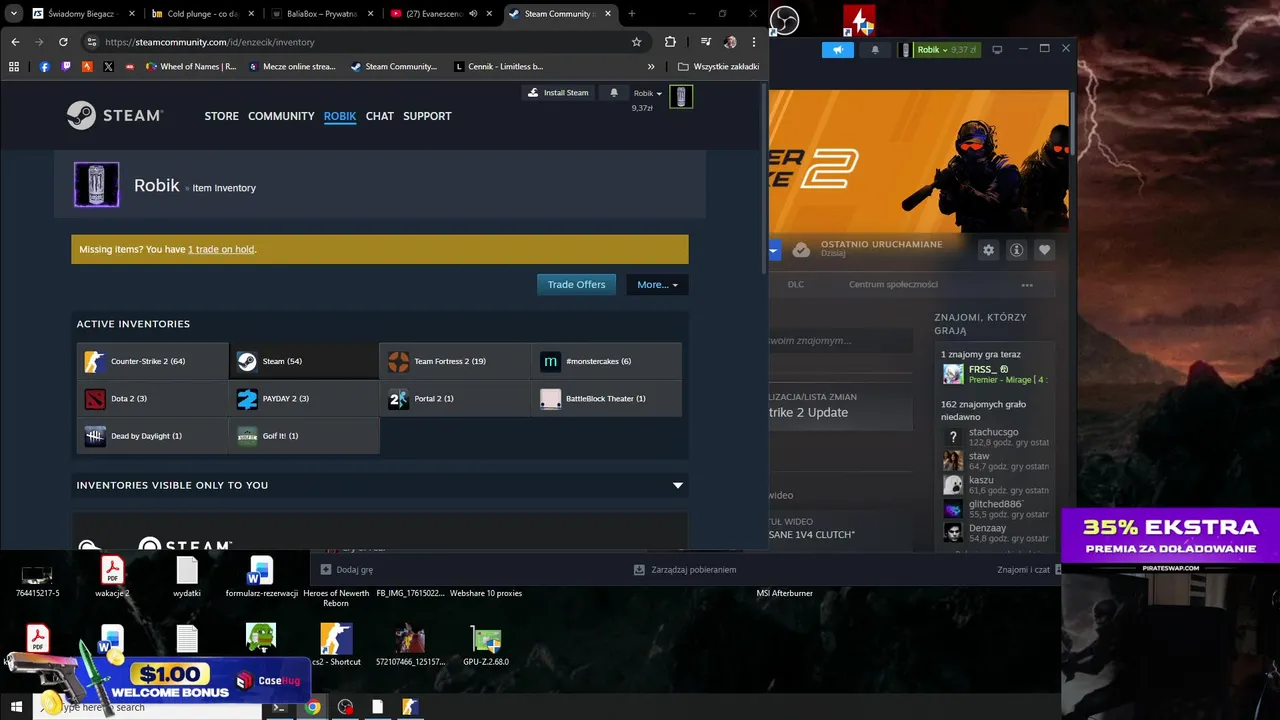Open PAYDAY 2 (3) inventory
This screenshot has height=720, width=1280.
[304, 398]
